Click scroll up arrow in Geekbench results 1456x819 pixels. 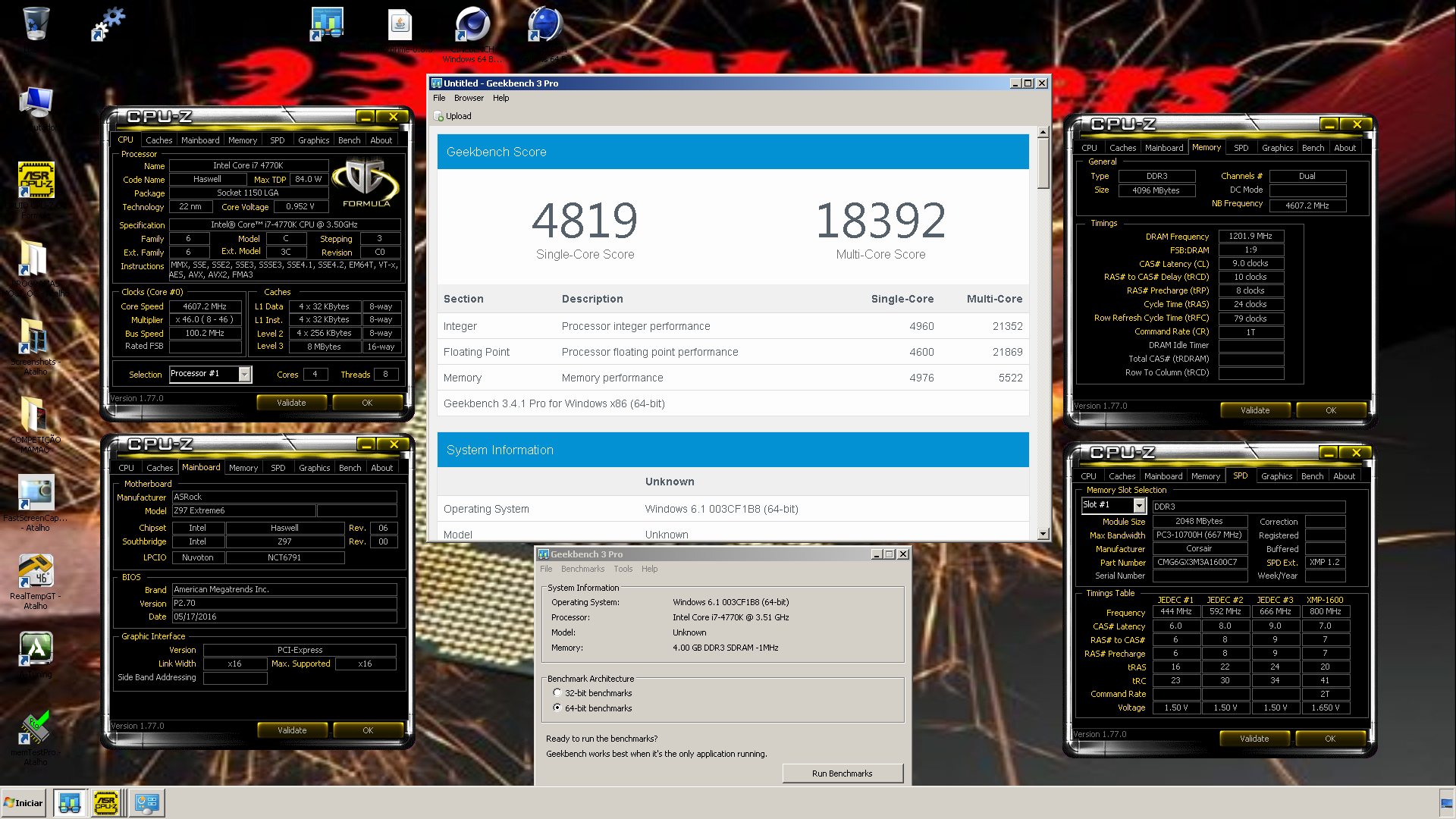[x=1043, y=132]
